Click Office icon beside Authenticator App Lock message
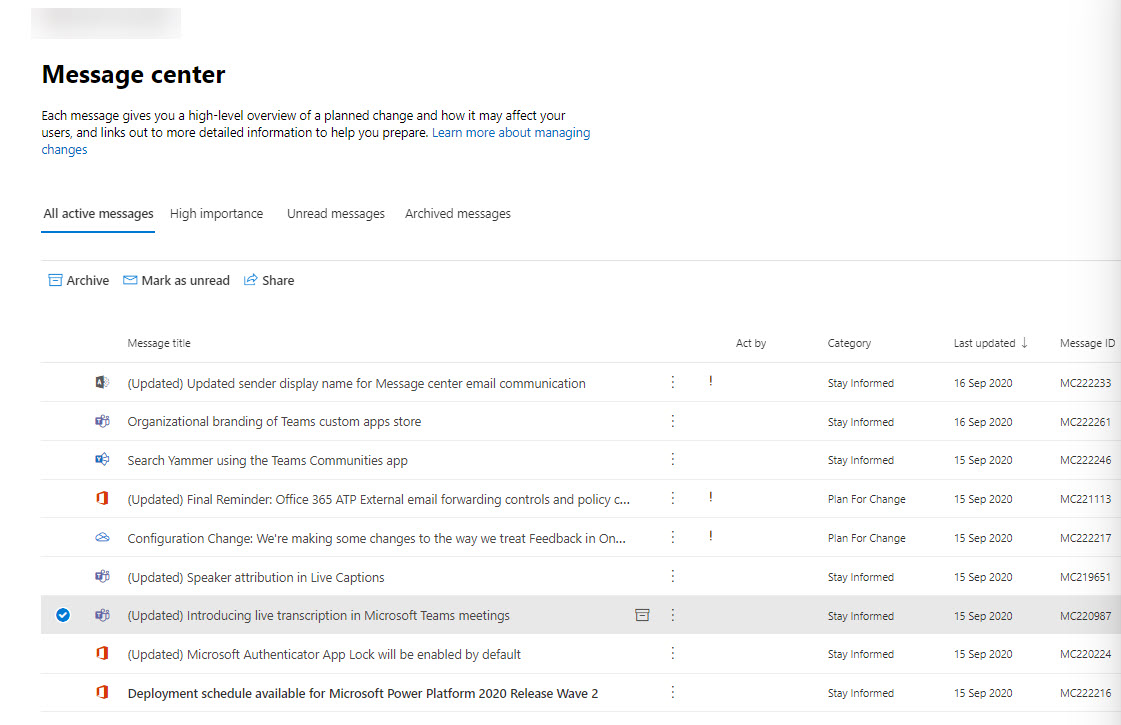 102,653
